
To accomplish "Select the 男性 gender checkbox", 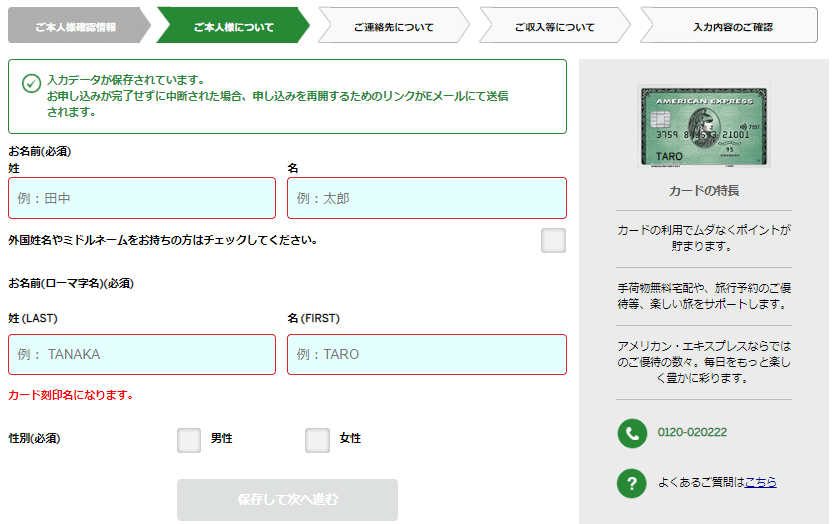I will 189,440.
